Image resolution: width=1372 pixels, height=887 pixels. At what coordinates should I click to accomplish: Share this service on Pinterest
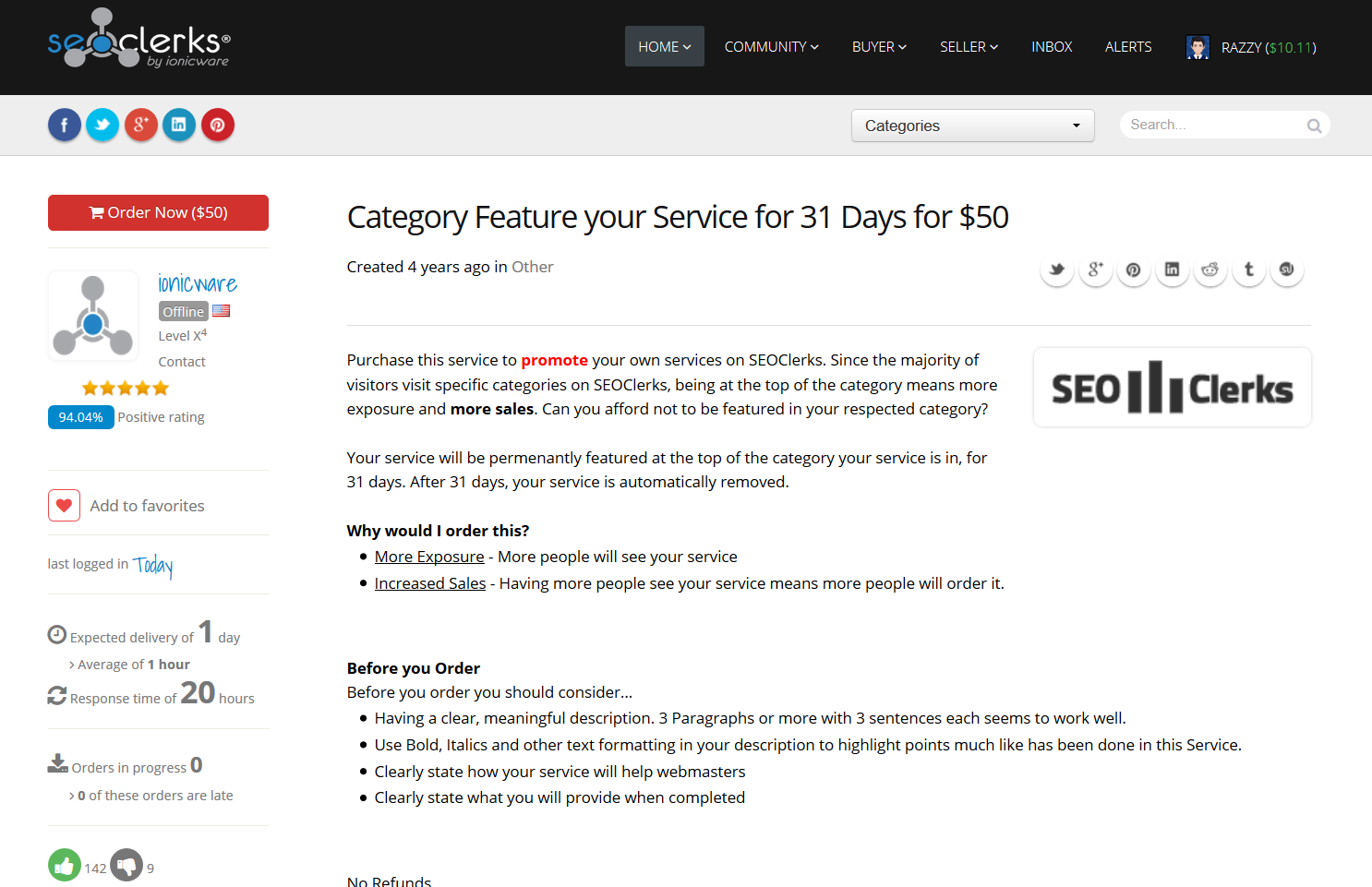pyautogui.click(x=1134, y=270)
